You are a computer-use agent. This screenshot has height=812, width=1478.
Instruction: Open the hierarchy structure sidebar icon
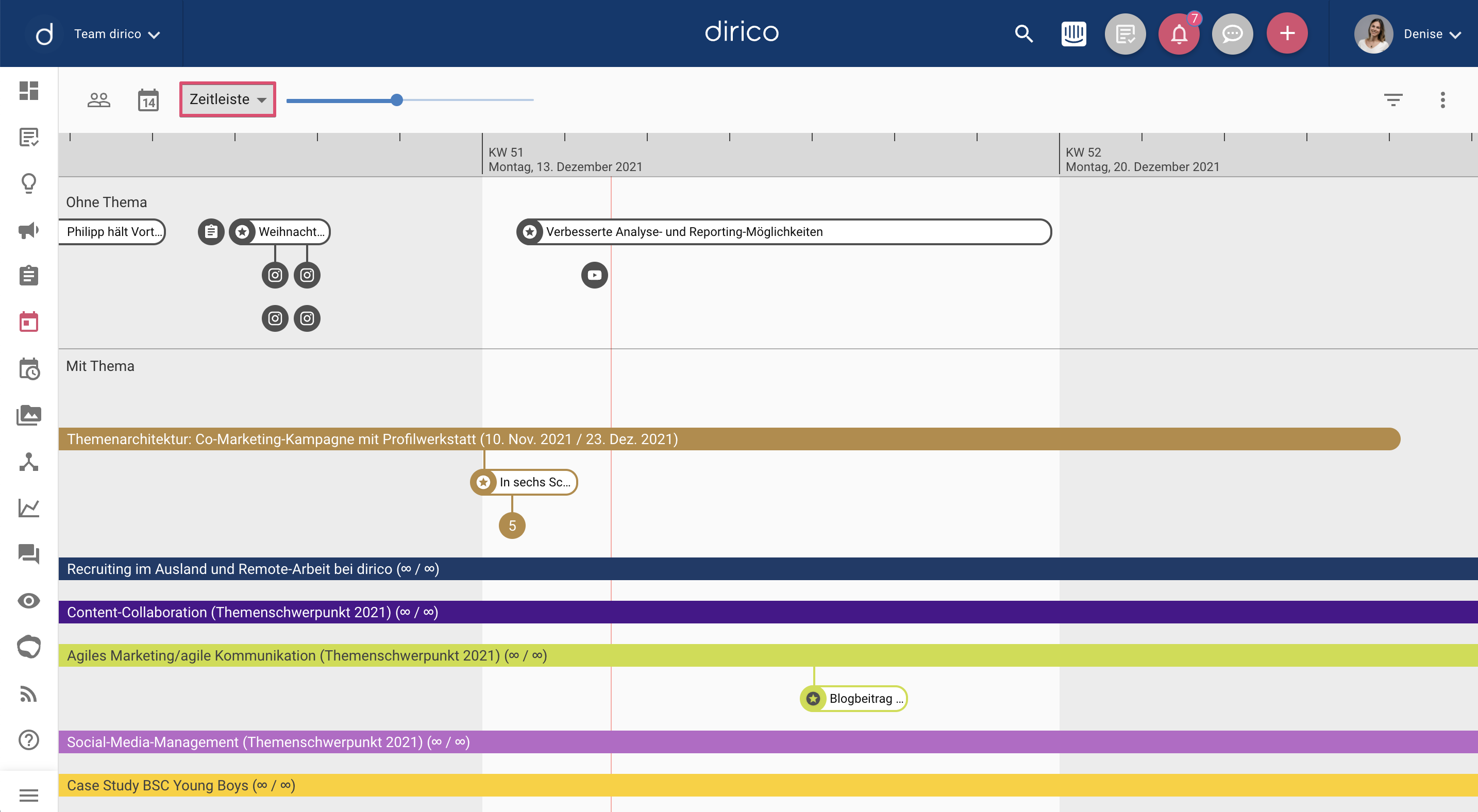click(x=29, y=462)
